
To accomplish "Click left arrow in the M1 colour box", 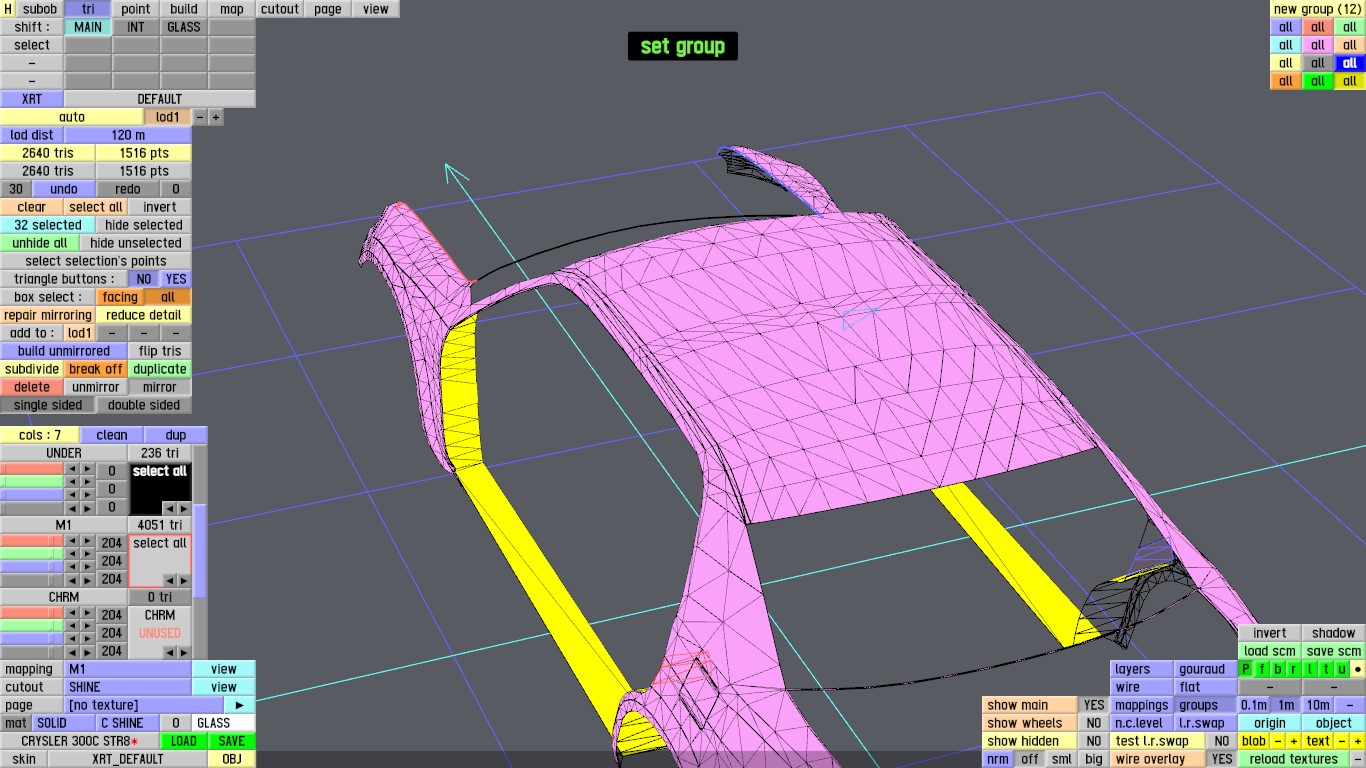I will click(168, 580).
